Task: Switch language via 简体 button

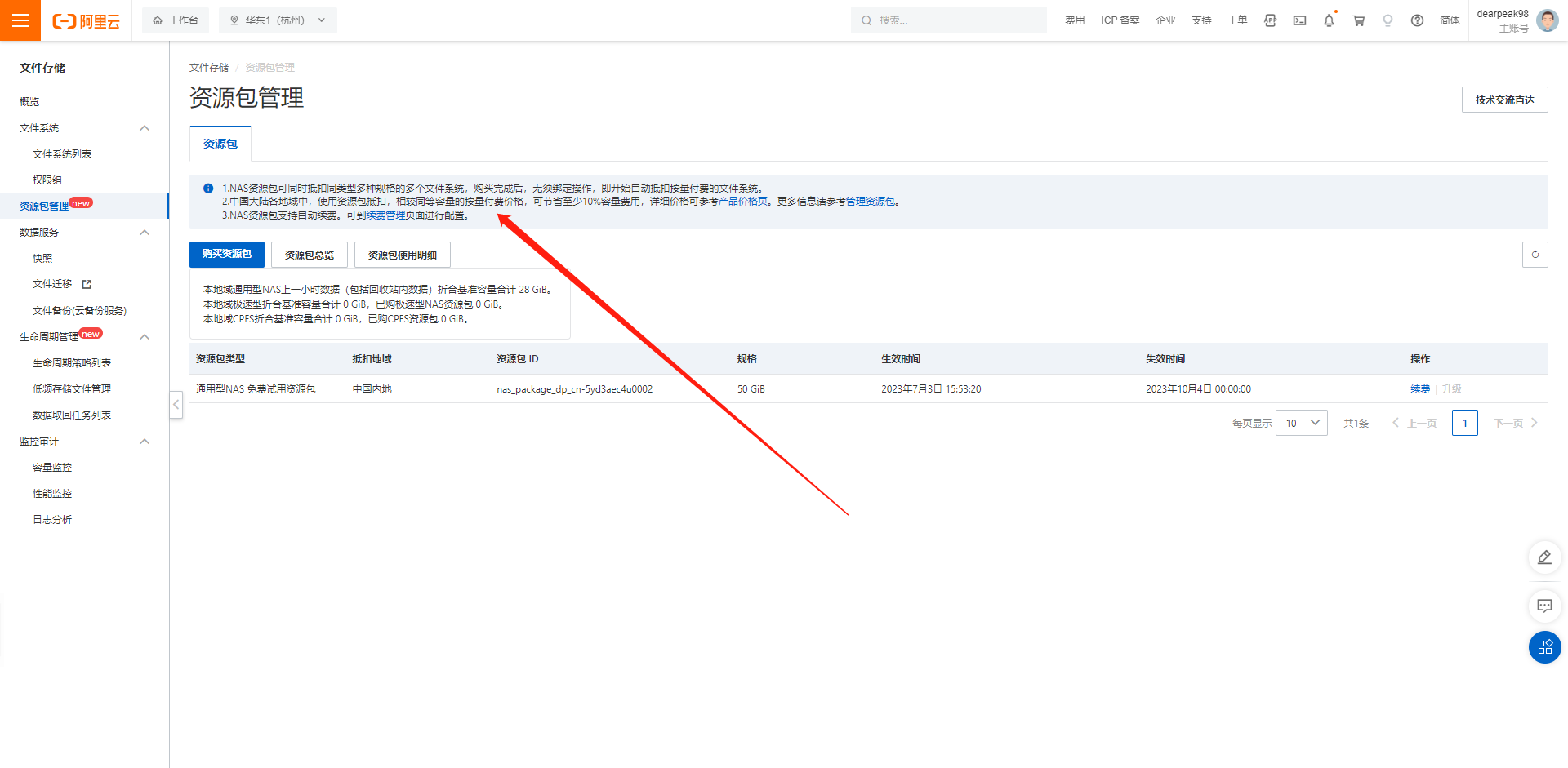Action: click(x=1450, y=20)
